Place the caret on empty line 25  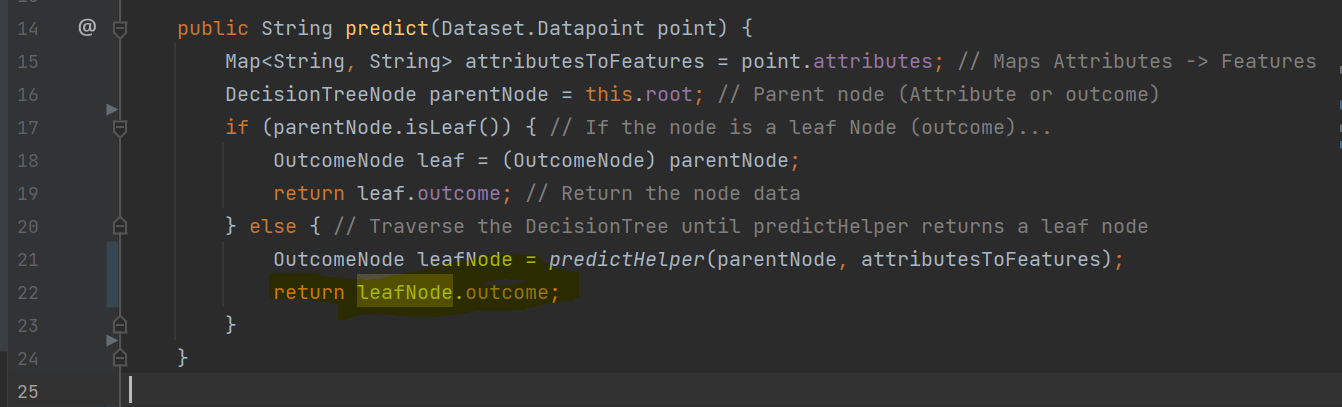click(700, 390)
